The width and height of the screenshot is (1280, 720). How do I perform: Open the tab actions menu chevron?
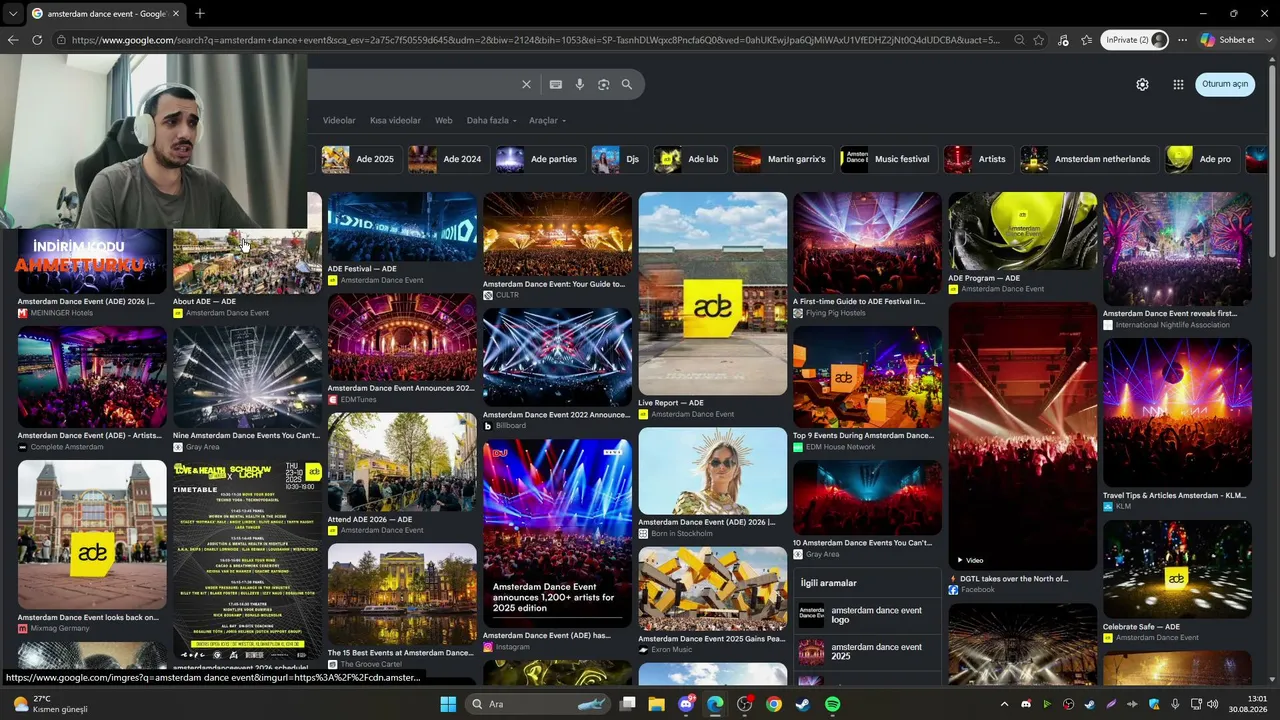12,14
